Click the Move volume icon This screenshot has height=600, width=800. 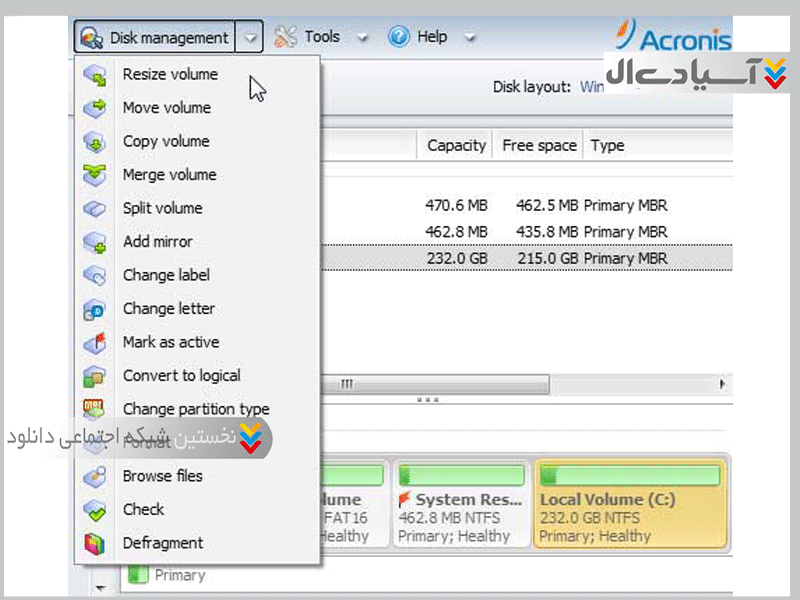94,108
